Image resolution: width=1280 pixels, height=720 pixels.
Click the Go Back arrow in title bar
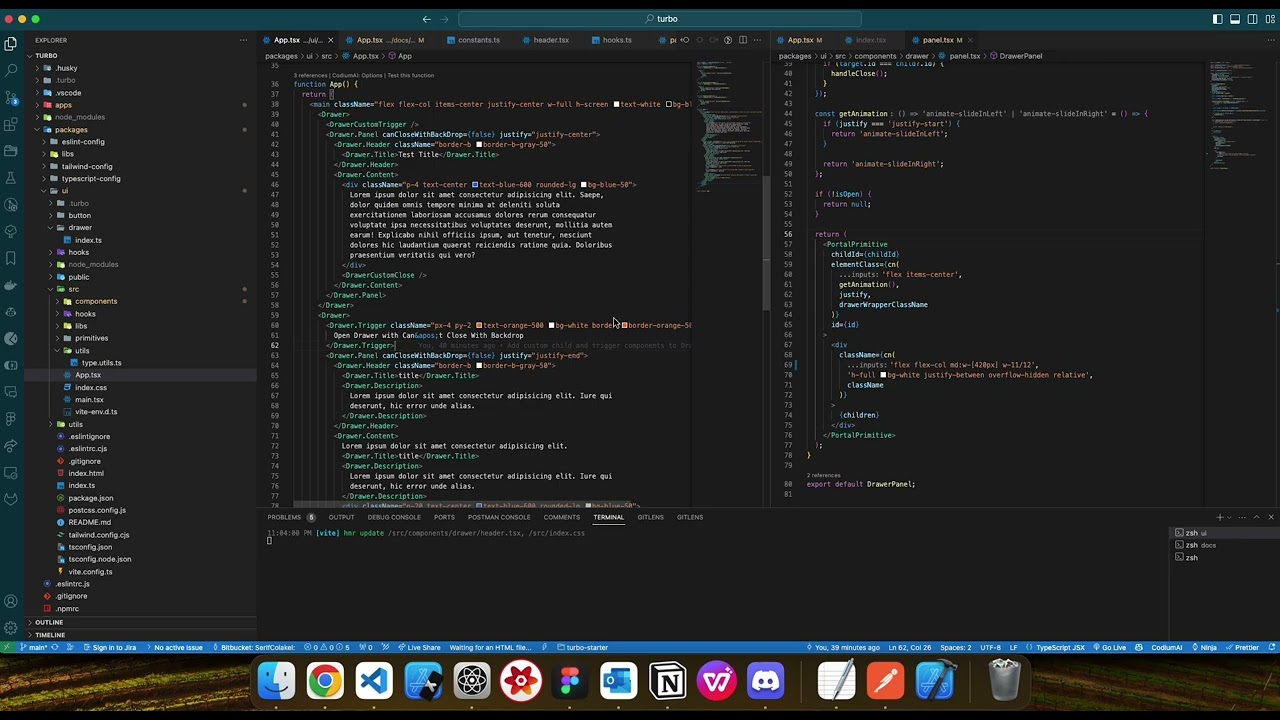point(427,19)
